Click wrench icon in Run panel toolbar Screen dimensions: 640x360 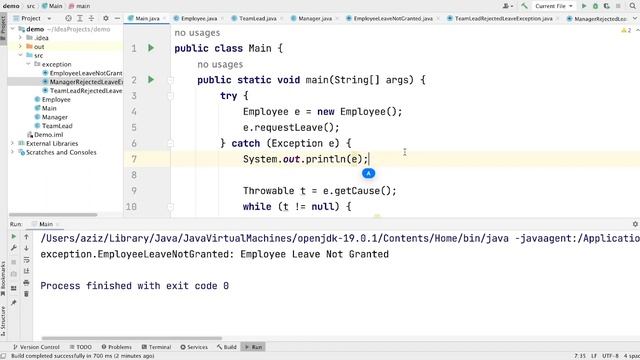(x=13, y=248)
